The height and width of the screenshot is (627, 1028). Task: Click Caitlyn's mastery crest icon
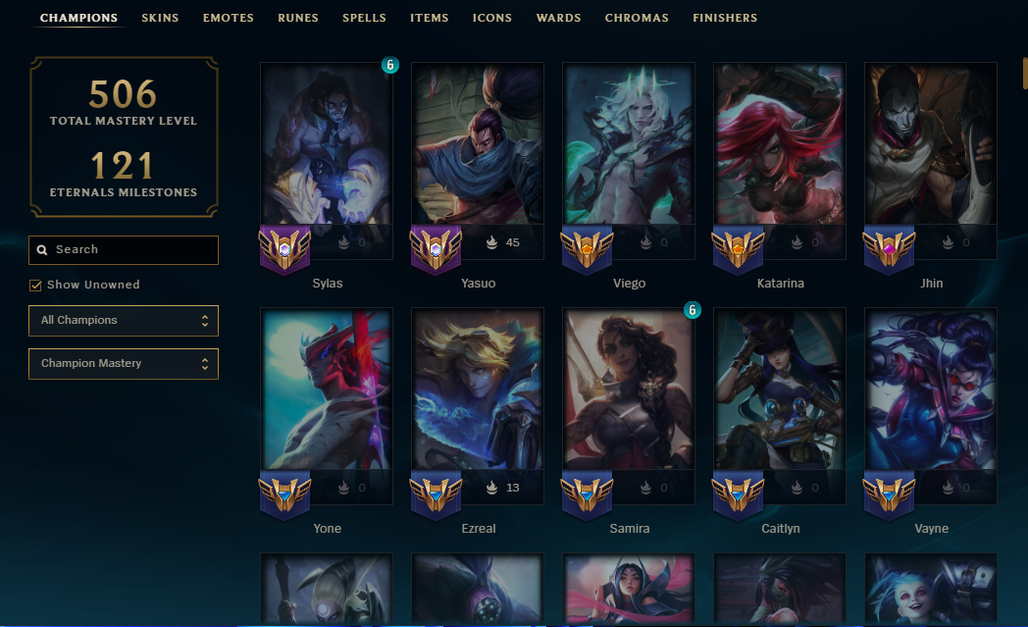[738, 495]
